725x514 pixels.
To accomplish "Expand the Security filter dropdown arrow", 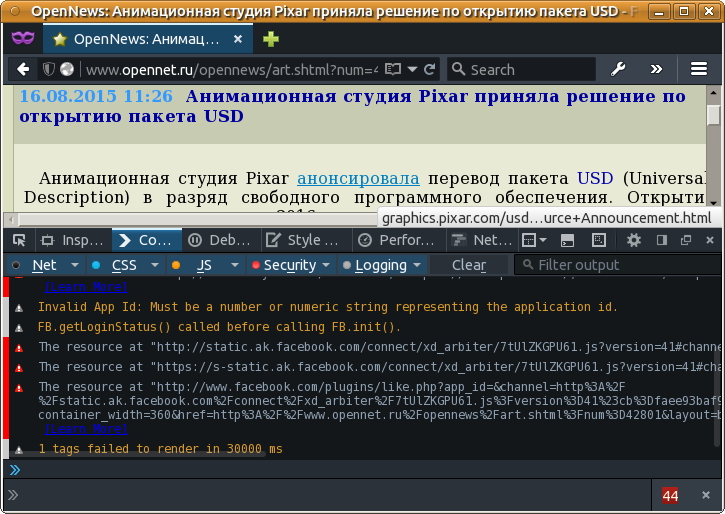I will pos(326,265).
